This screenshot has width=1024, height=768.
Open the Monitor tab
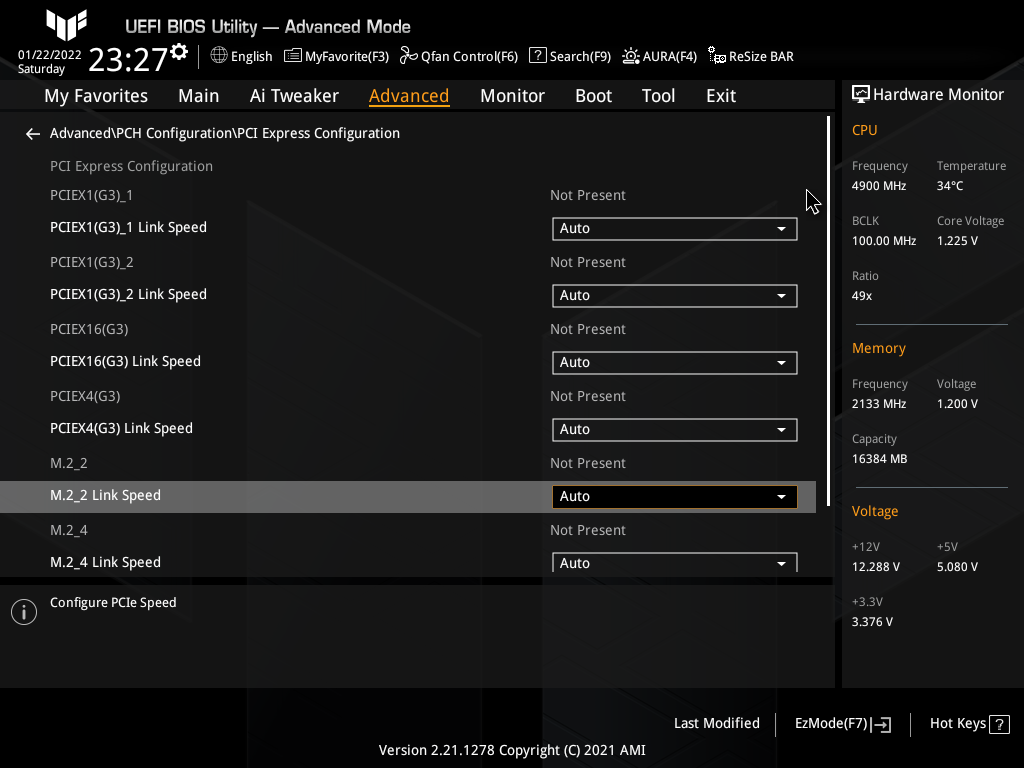(x=512, y=96)
